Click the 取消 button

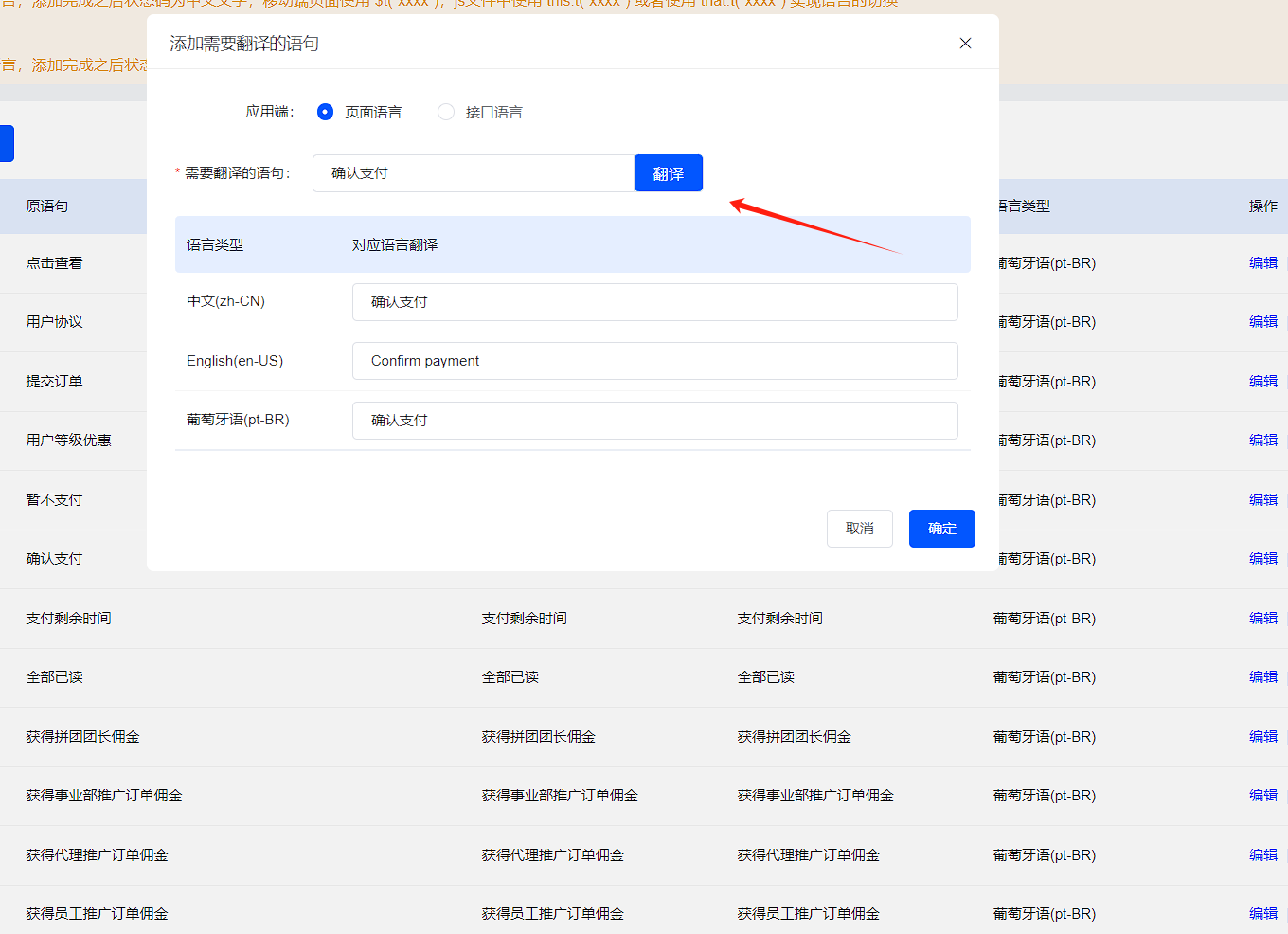(x=860, y=529)
